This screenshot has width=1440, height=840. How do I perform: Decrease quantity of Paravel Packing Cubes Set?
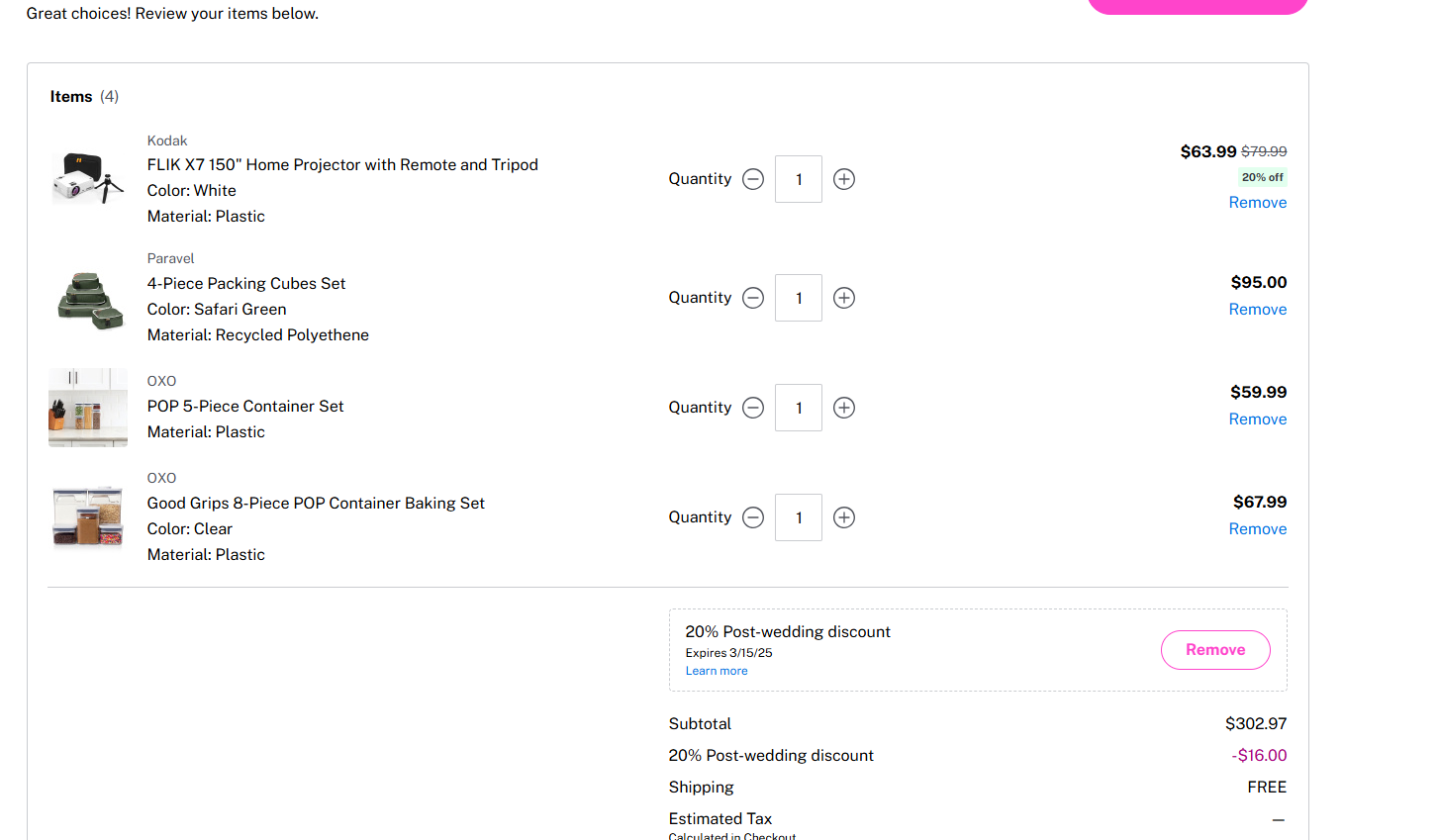(753, 298)
